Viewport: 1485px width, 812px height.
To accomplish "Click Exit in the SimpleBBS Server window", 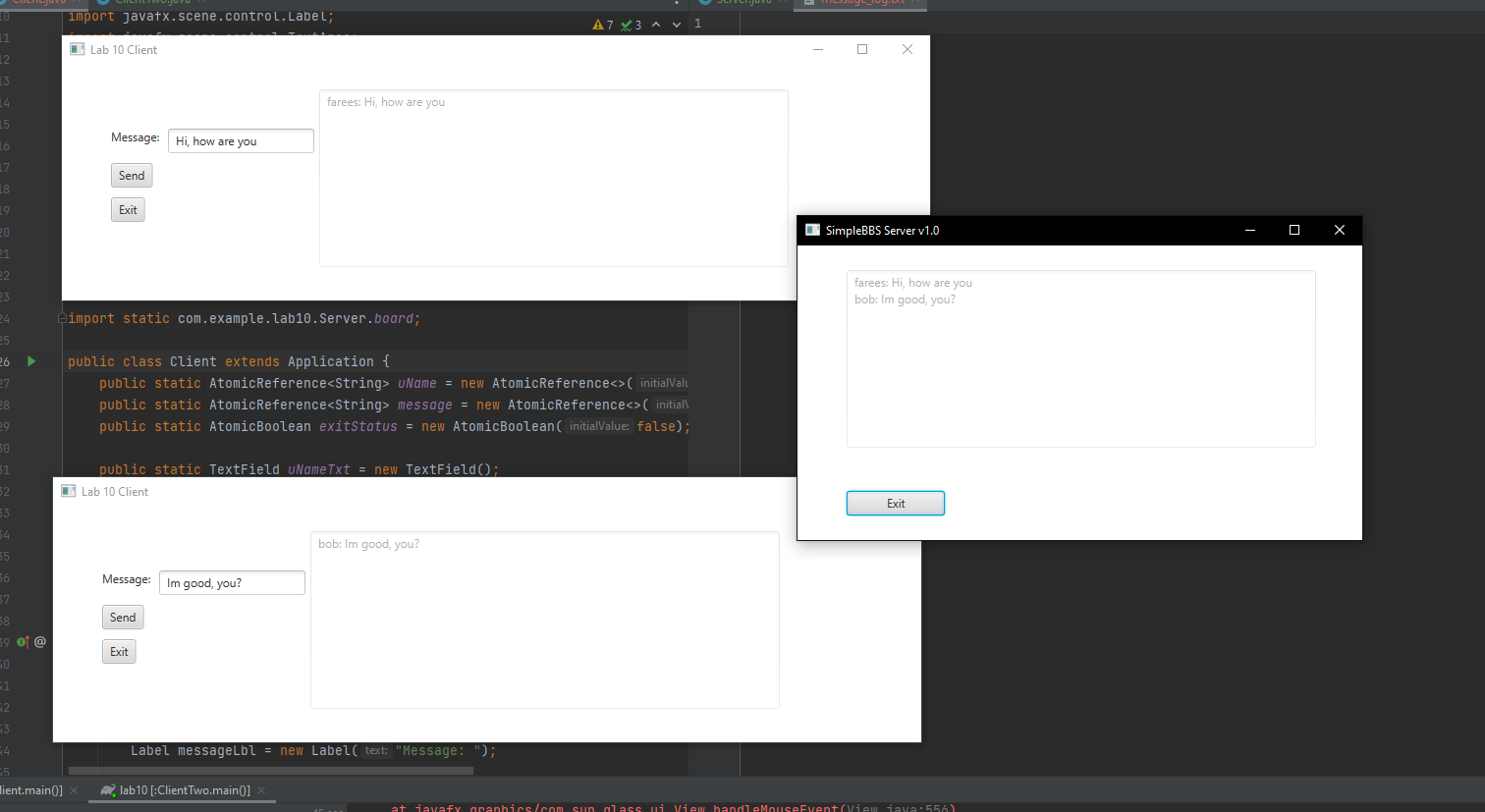I will (x=895, y=502).
